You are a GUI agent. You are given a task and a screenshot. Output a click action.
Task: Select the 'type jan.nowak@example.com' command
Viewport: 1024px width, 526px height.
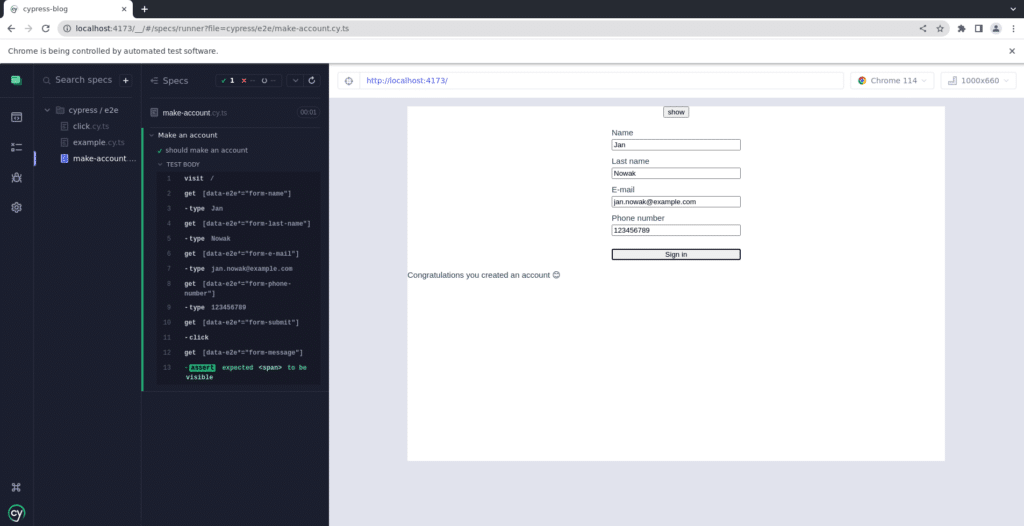pyautogui.click(x=238, y=269)
